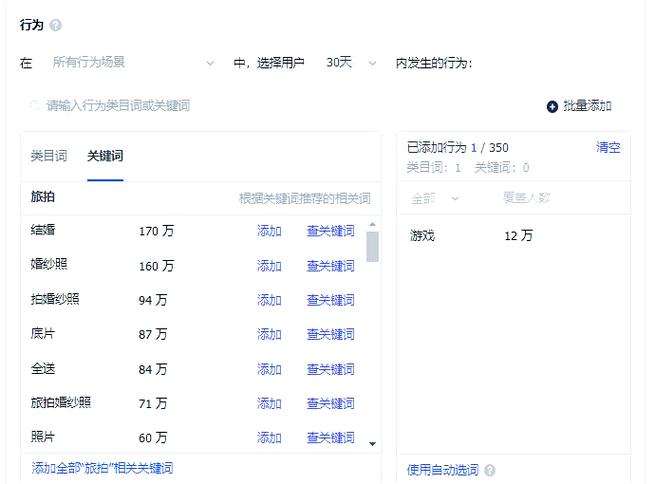The width and height of the screenshot is (655, 484).
Task: Open the 所有行为场景 dropdown
Action: click(133, 63)
